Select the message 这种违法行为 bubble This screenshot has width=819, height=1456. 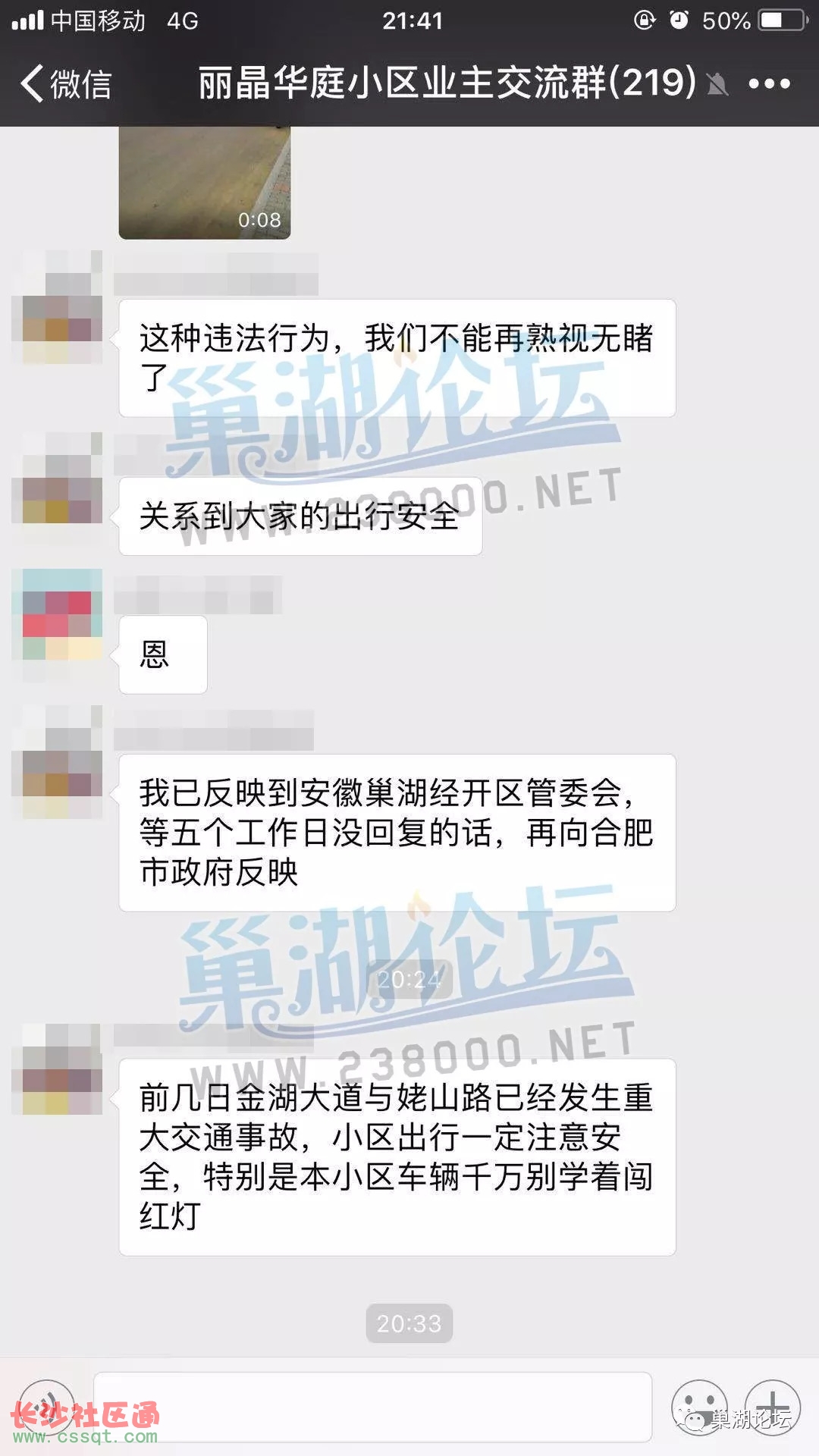tap(397, 358)
